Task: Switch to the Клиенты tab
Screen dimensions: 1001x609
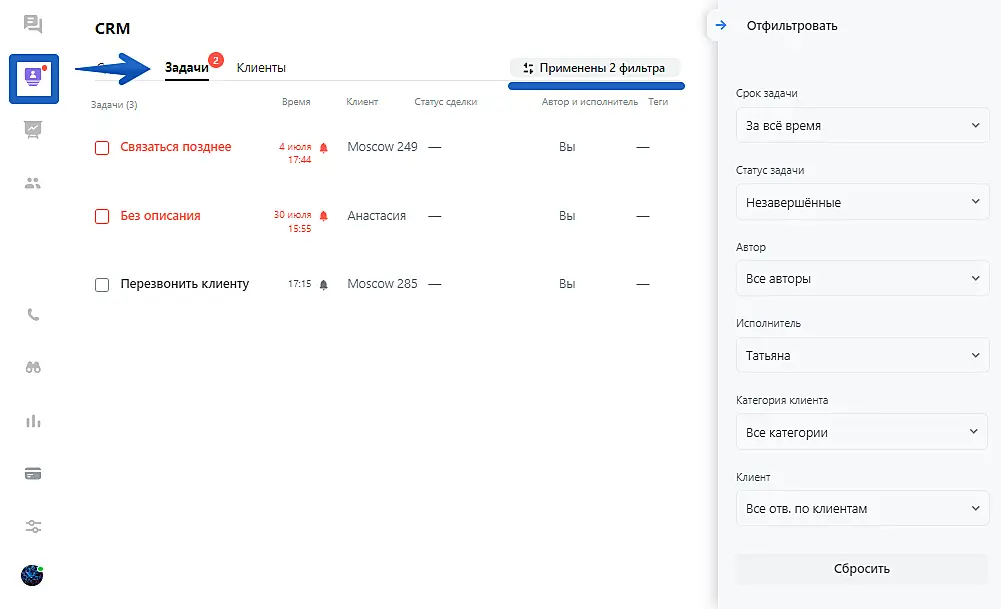Action: (261, 68)
